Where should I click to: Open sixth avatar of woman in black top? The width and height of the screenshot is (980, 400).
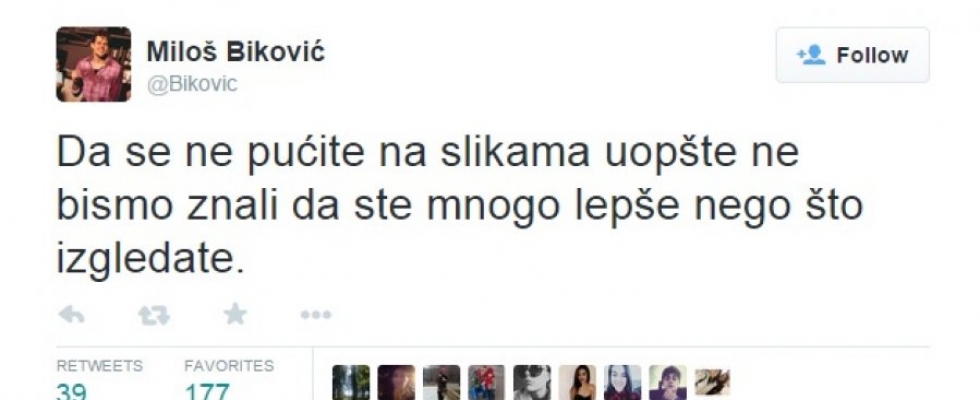pos(577,382)
